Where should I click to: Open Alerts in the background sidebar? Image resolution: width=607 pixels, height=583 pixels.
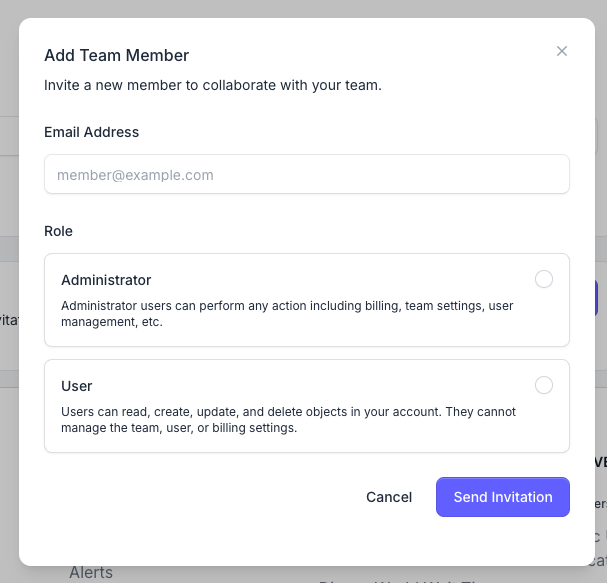point(91,573)
